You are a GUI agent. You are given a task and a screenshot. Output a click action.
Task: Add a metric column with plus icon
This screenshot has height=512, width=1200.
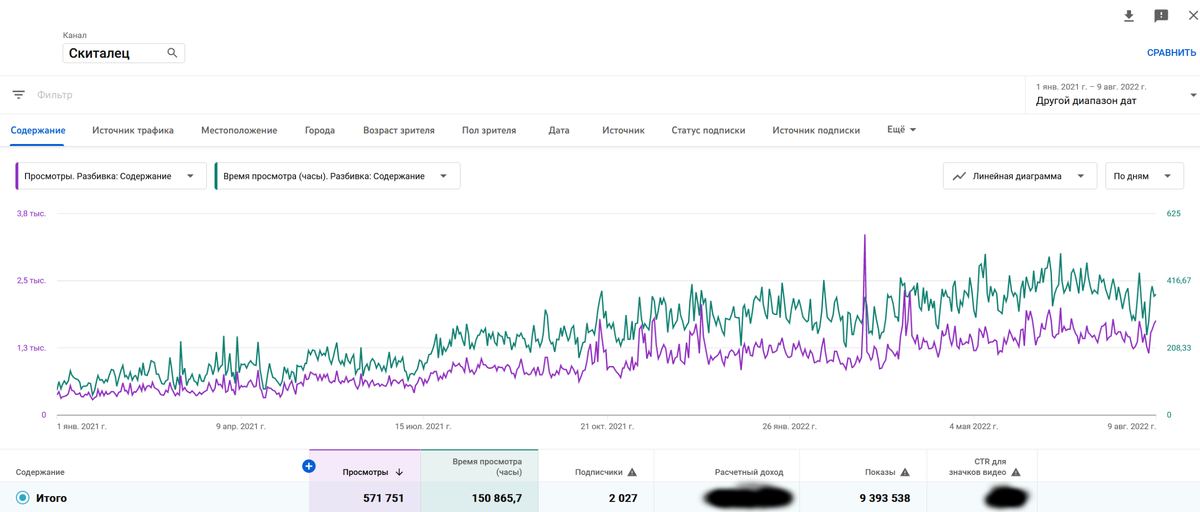click(x=308, y=466)
